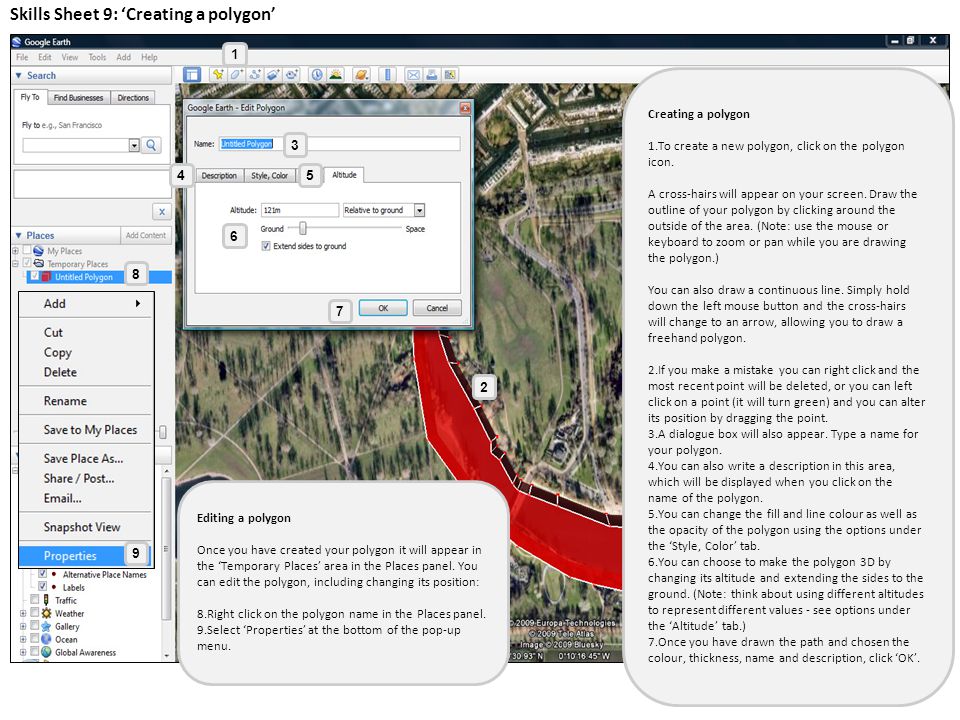
Task: Click the Add Placemark pushpin icon
Action: [x=217, y=75]
